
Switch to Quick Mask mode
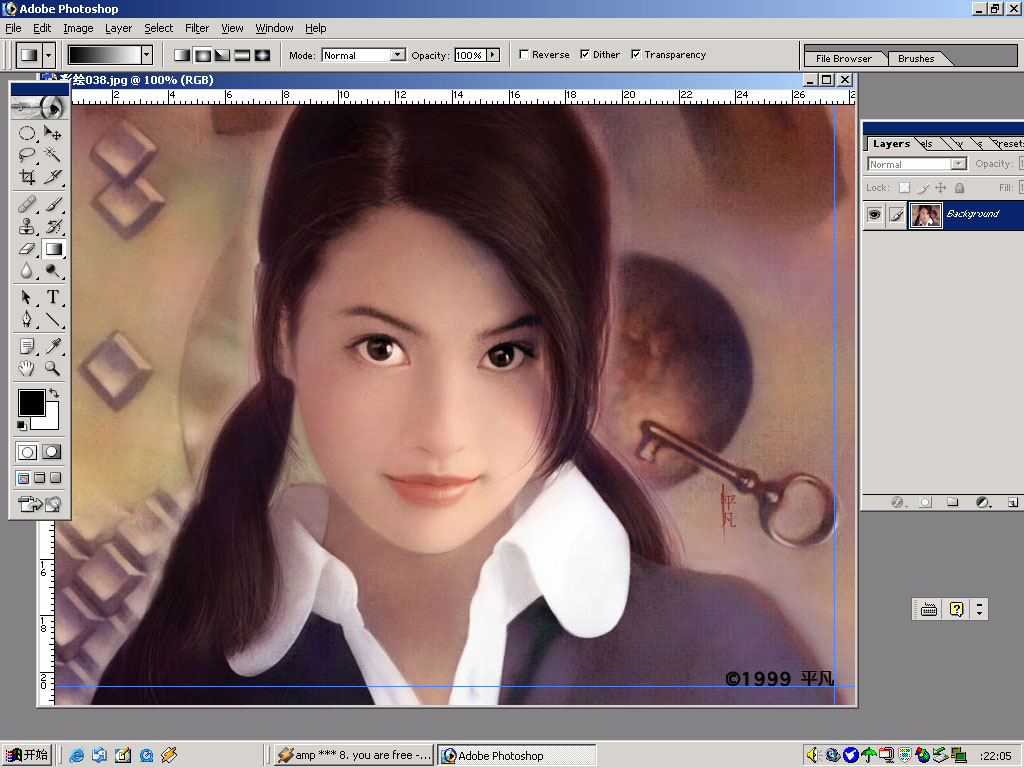(52, 451)
